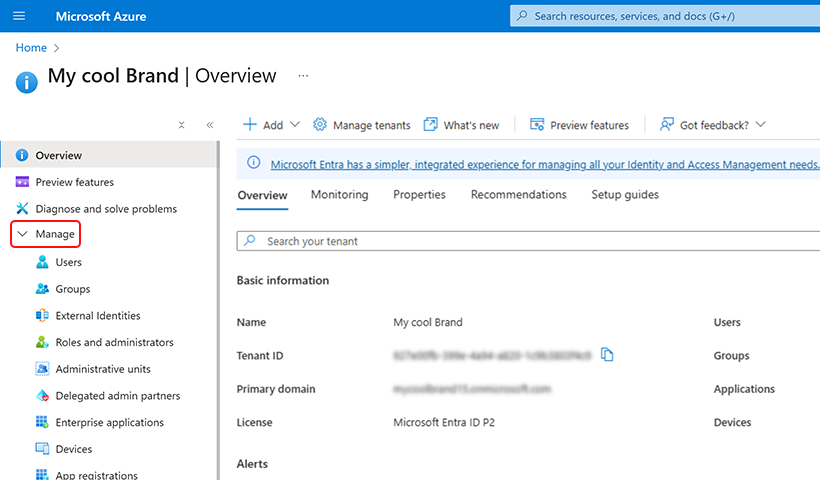Click the plus icon of Add
This screenshot has height=480, width=820.
pyautogui.click(x=250, y=124)
